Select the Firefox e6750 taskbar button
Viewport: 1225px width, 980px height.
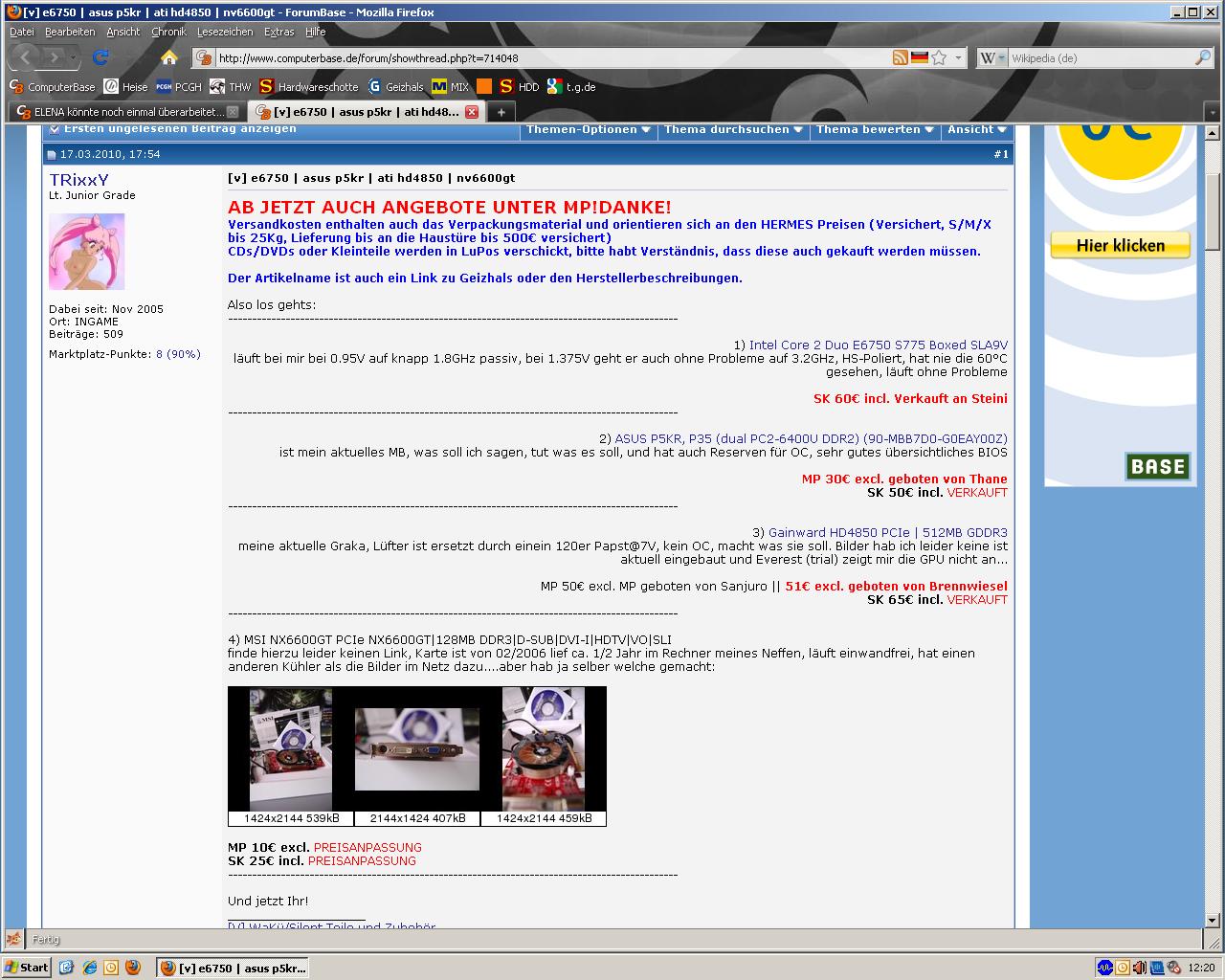pyautogui.click(x=233, y=968)
